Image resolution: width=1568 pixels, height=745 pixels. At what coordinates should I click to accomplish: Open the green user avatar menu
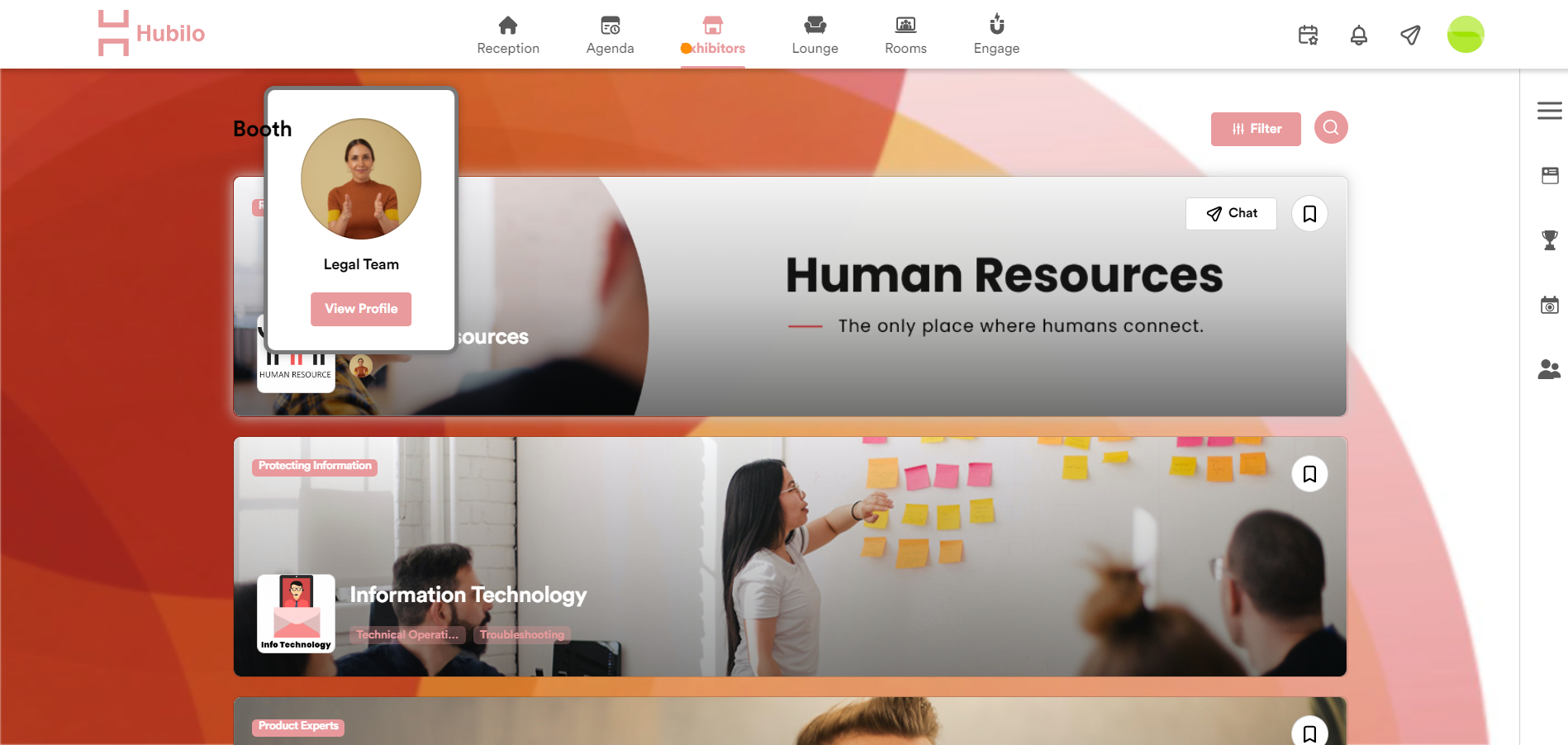(1466, 35)
